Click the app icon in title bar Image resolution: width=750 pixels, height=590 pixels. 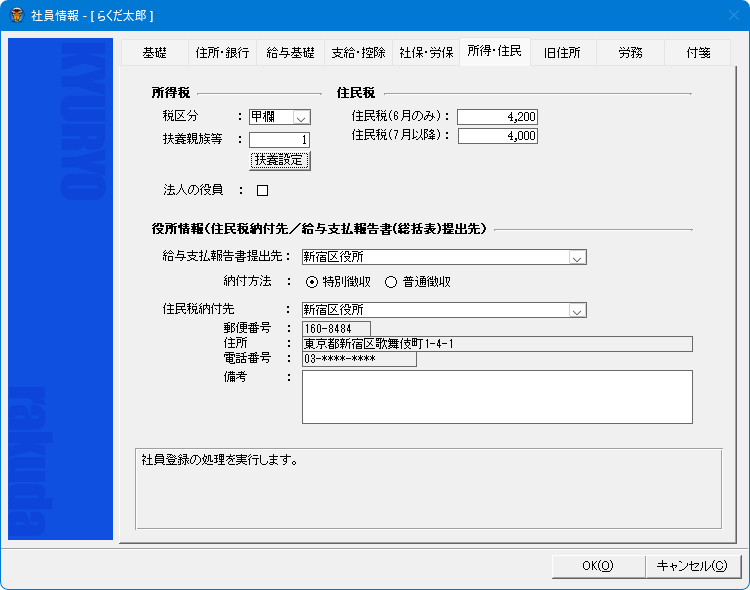pos(16,15)
